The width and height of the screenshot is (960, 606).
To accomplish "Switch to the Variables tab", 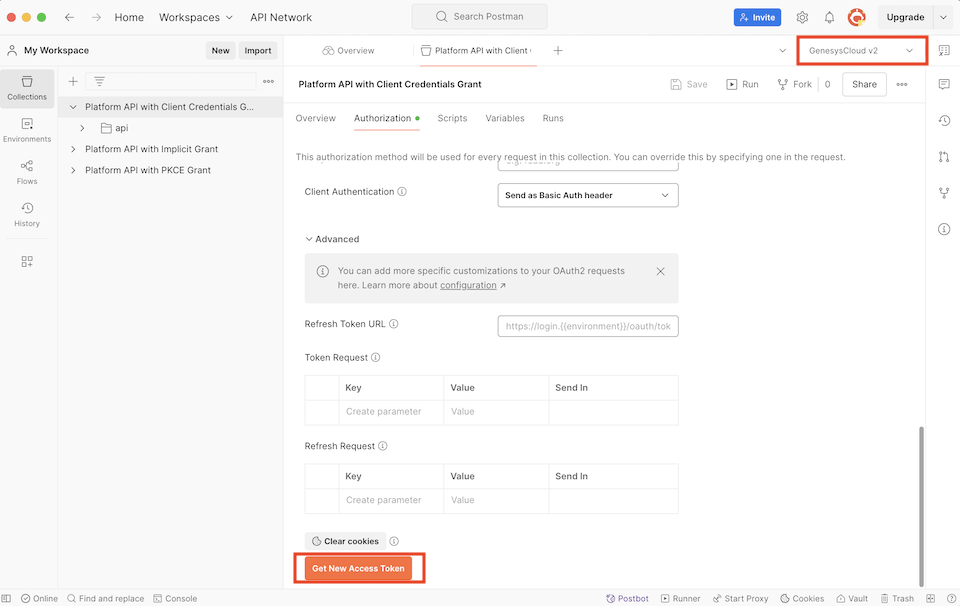I will 505,118.
